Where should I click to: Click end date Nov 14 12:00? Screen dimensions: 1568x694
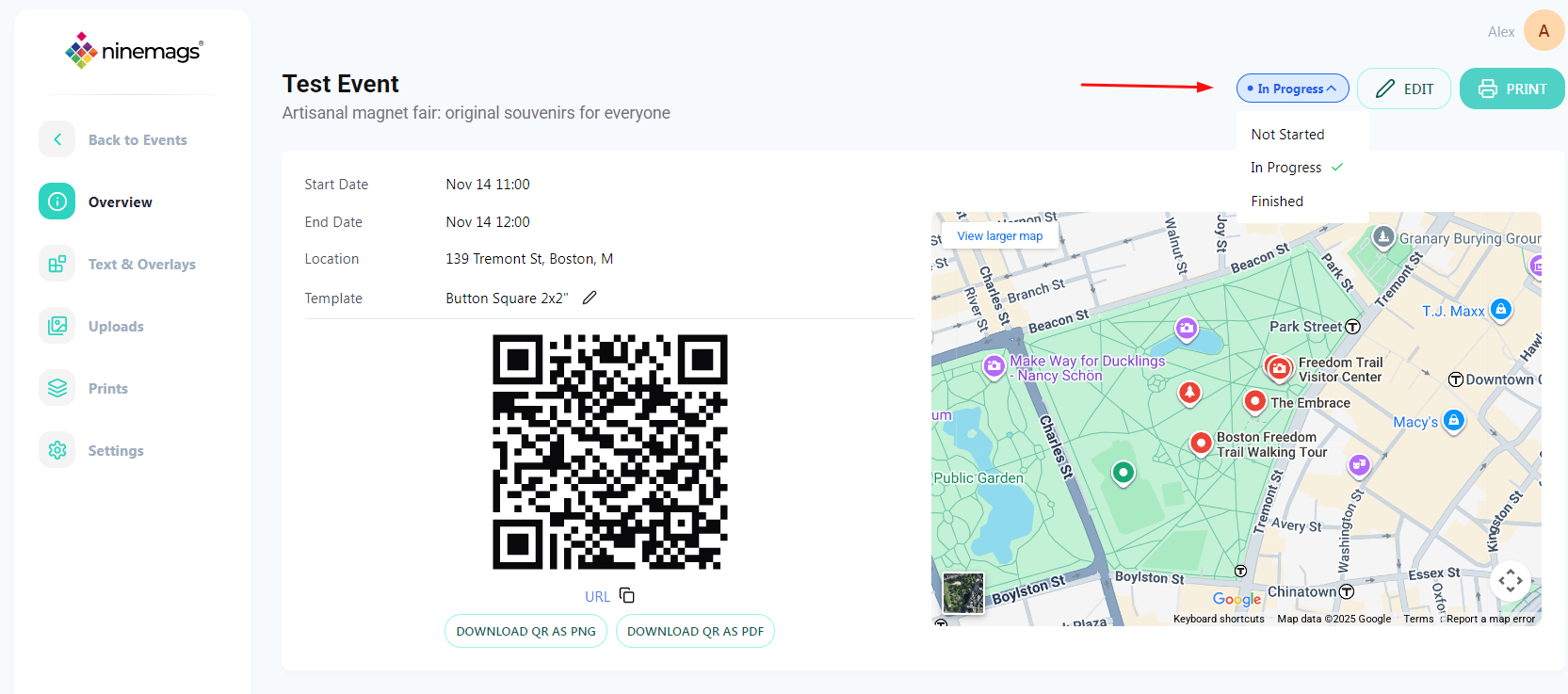(488, 222)
